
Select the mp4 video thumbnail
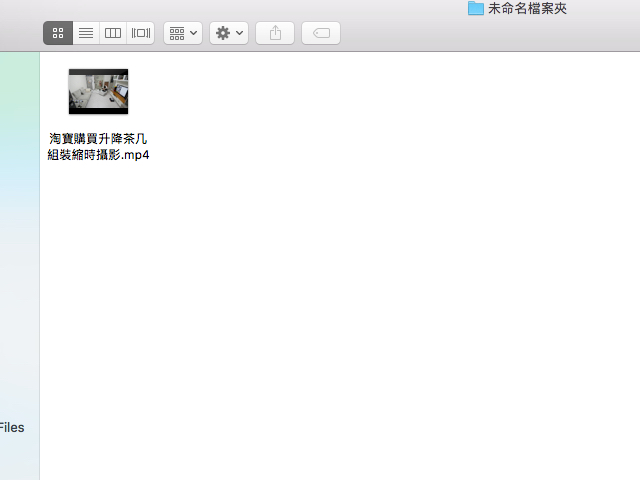(98, 91)
